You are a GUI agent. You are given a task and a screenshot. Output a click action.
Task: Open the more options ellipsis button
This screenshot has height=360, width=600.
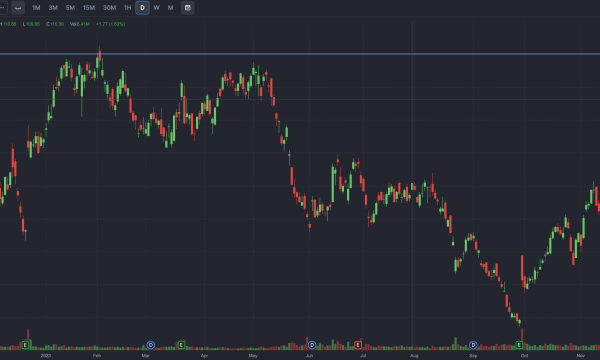pyautogui.click(x=3, y=8)
